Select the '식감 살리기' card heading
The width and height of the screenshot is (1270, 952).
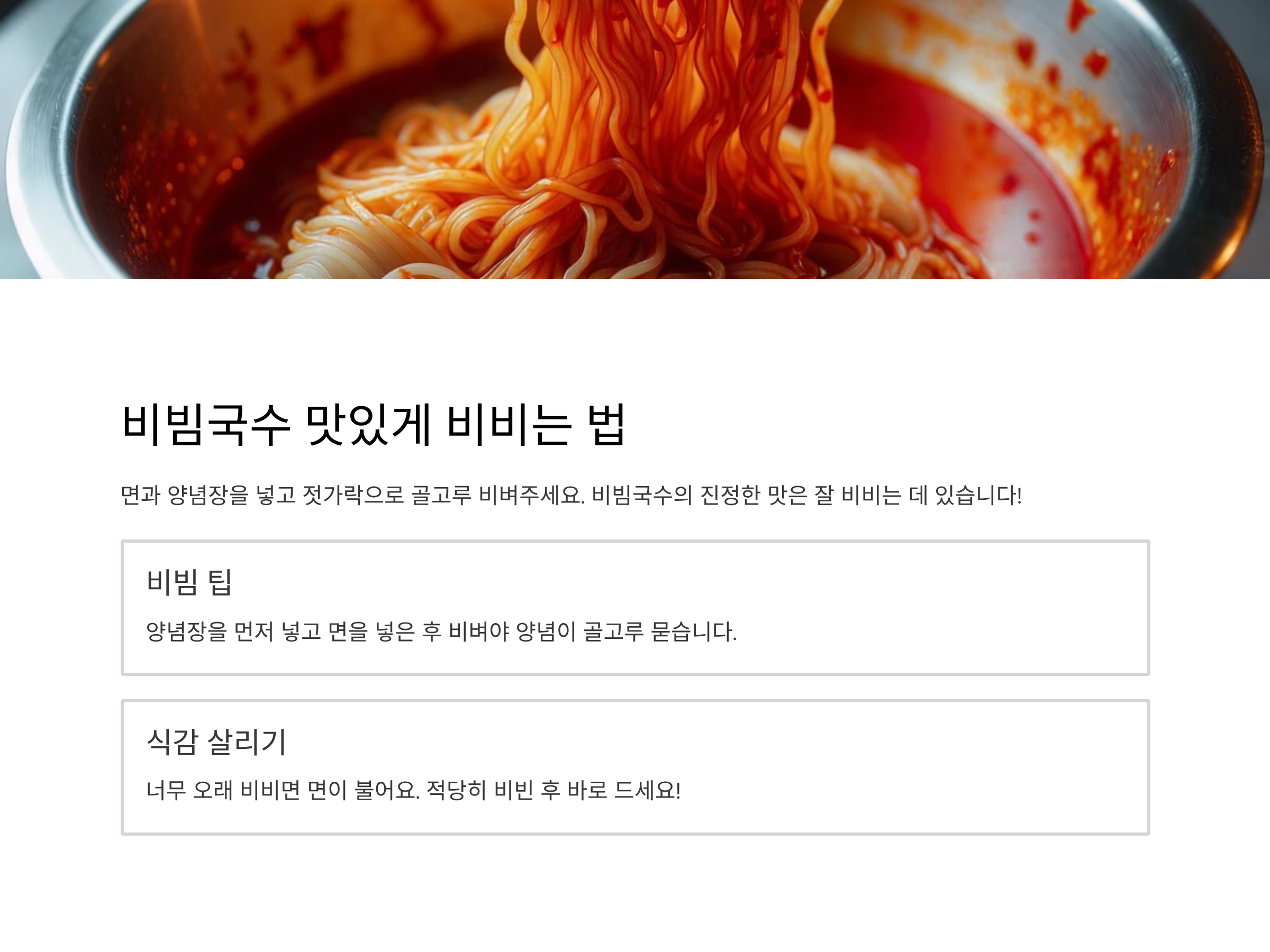(216, 742)
